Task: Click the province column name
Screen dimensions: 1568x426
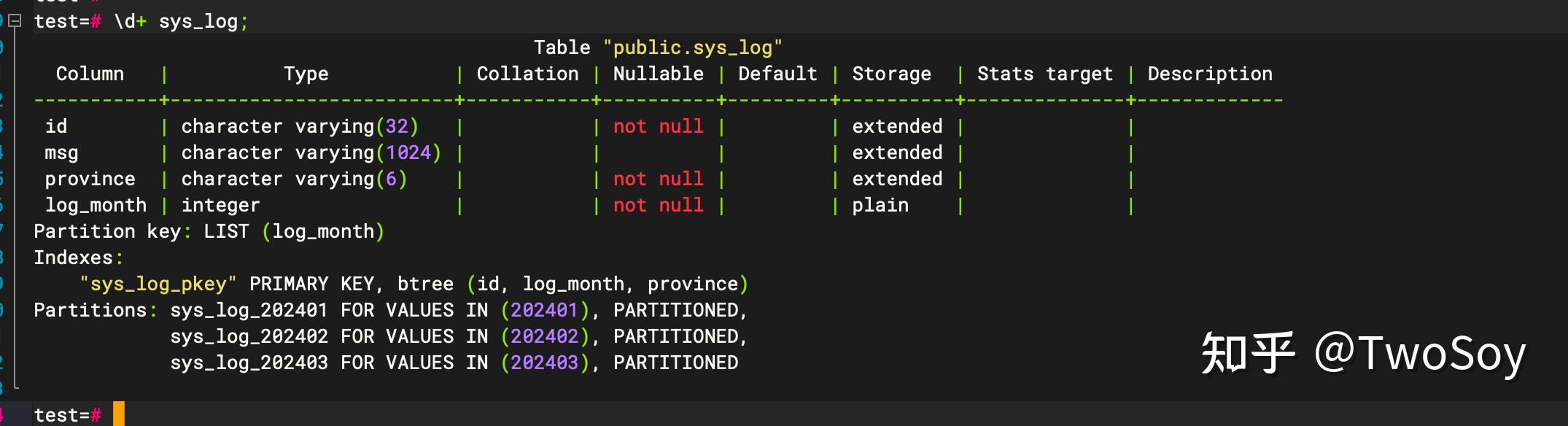Action: (x=90, y=179)
